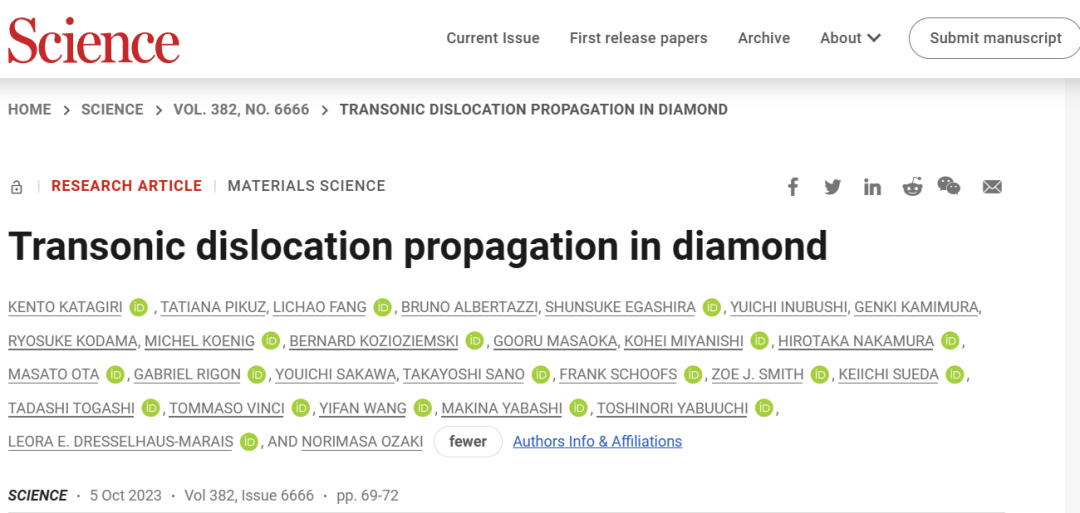Click the Science logo
This screenshot has height=513, width=1080.
pyautogui.click(x=94, y=39)
